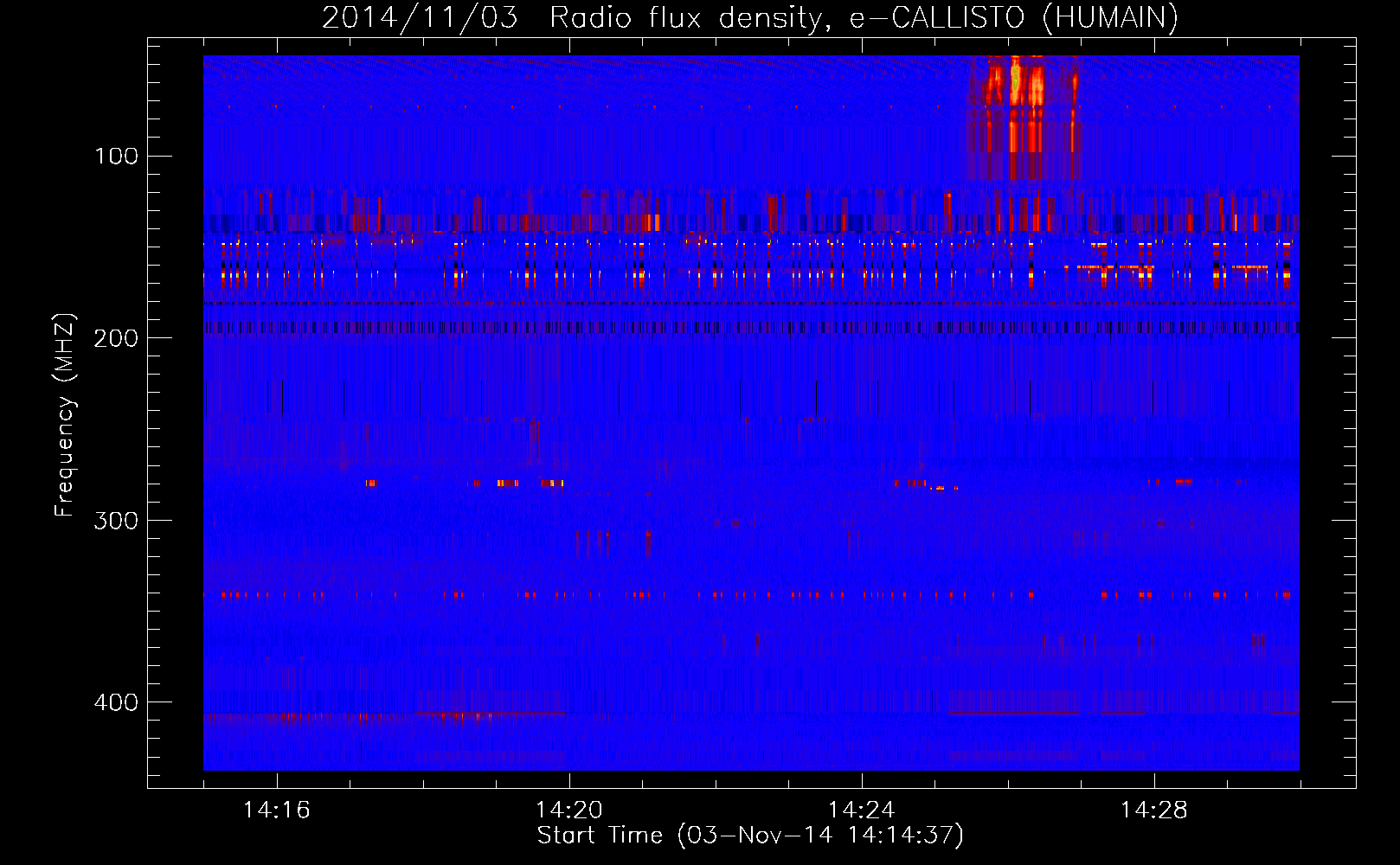The width and height of the screenshot is (1400, 865).
Task: Click the 14:28 time tick label
Action: pos(1154,811)
